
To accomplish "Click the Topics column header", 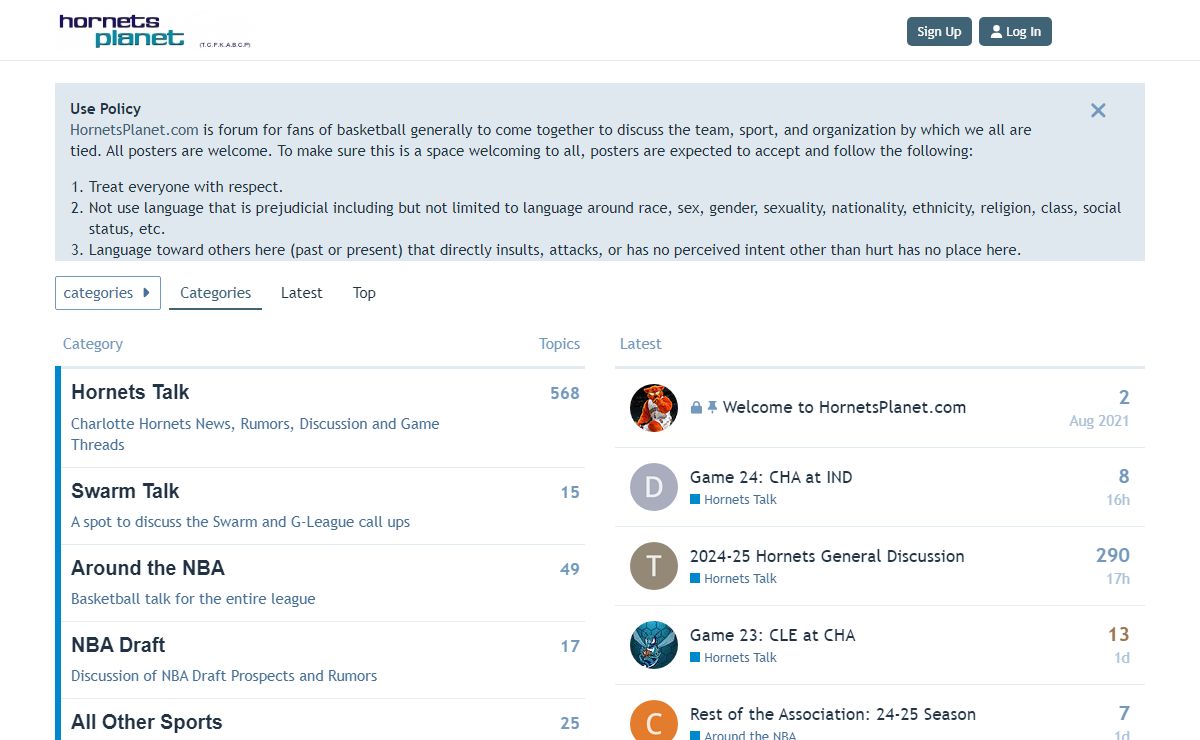I will point(559,344).
